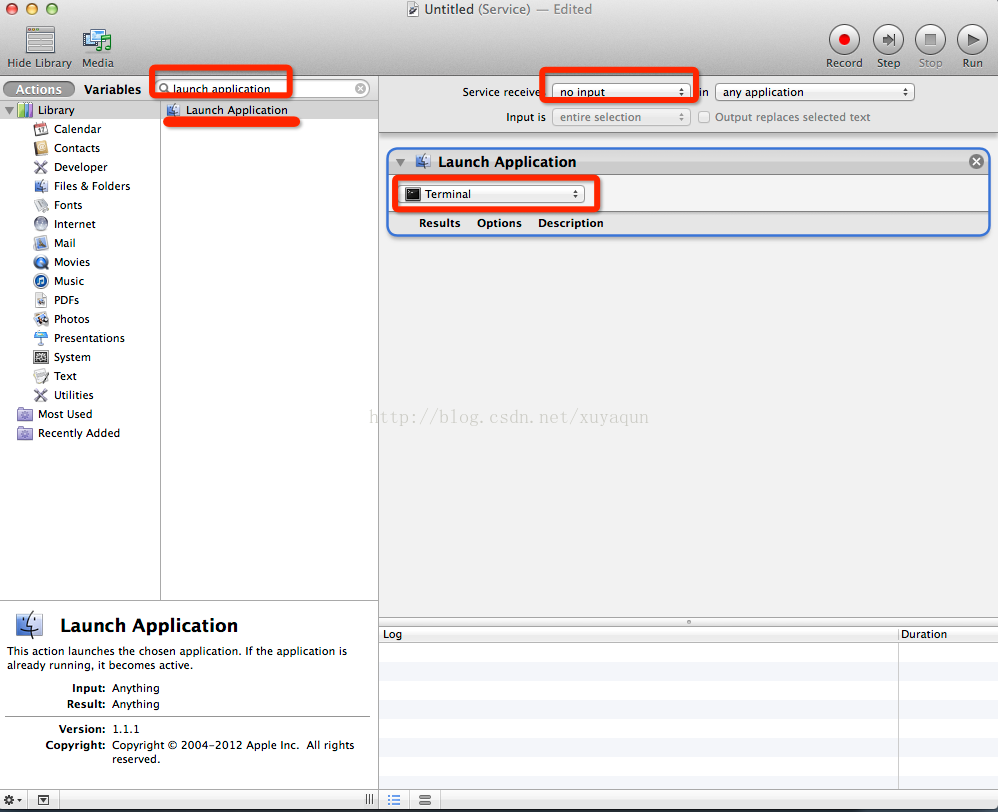Click the Step workflow button

pyautogui.click(x=888, y=40)
